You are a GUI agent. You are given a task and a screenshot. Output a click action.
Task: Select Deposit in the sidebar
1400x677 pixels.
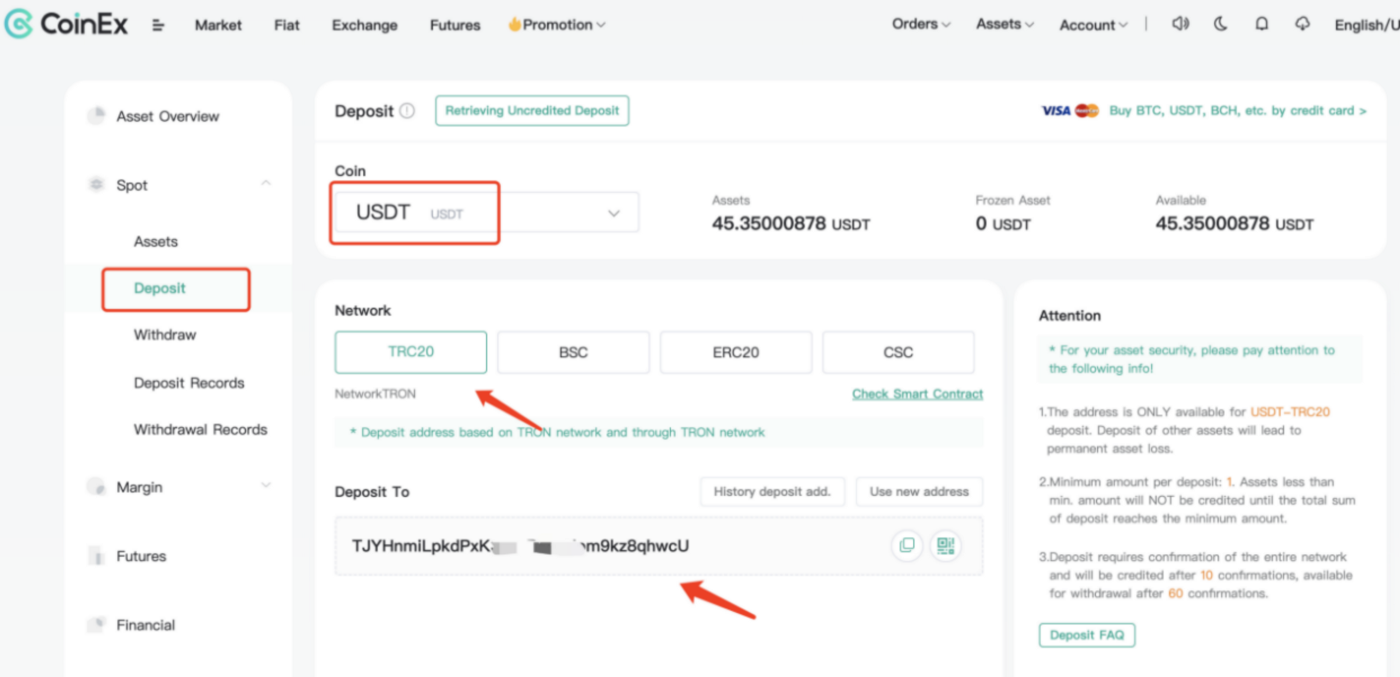point(160,288)
